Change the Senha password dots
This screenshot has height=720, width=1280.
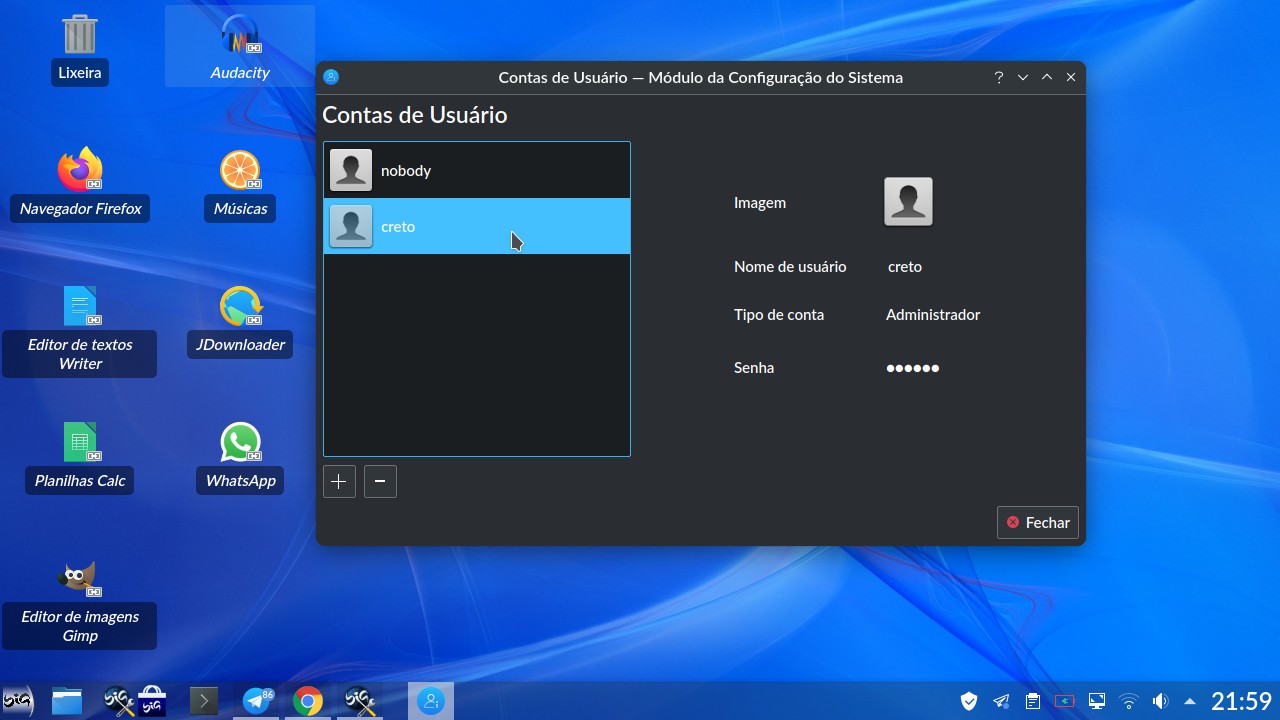click(x=913, y=368)
